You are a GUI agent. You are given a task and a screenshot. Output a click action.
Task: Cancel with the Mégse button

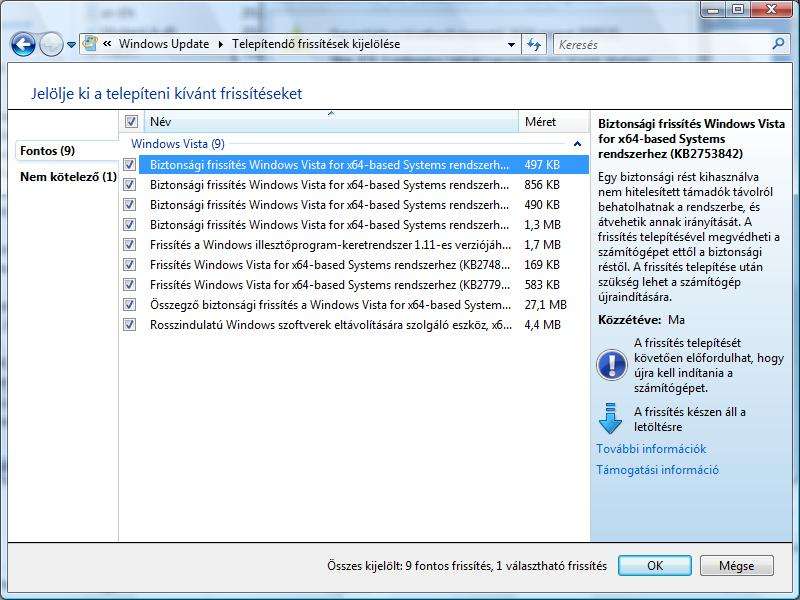(736, 566)
